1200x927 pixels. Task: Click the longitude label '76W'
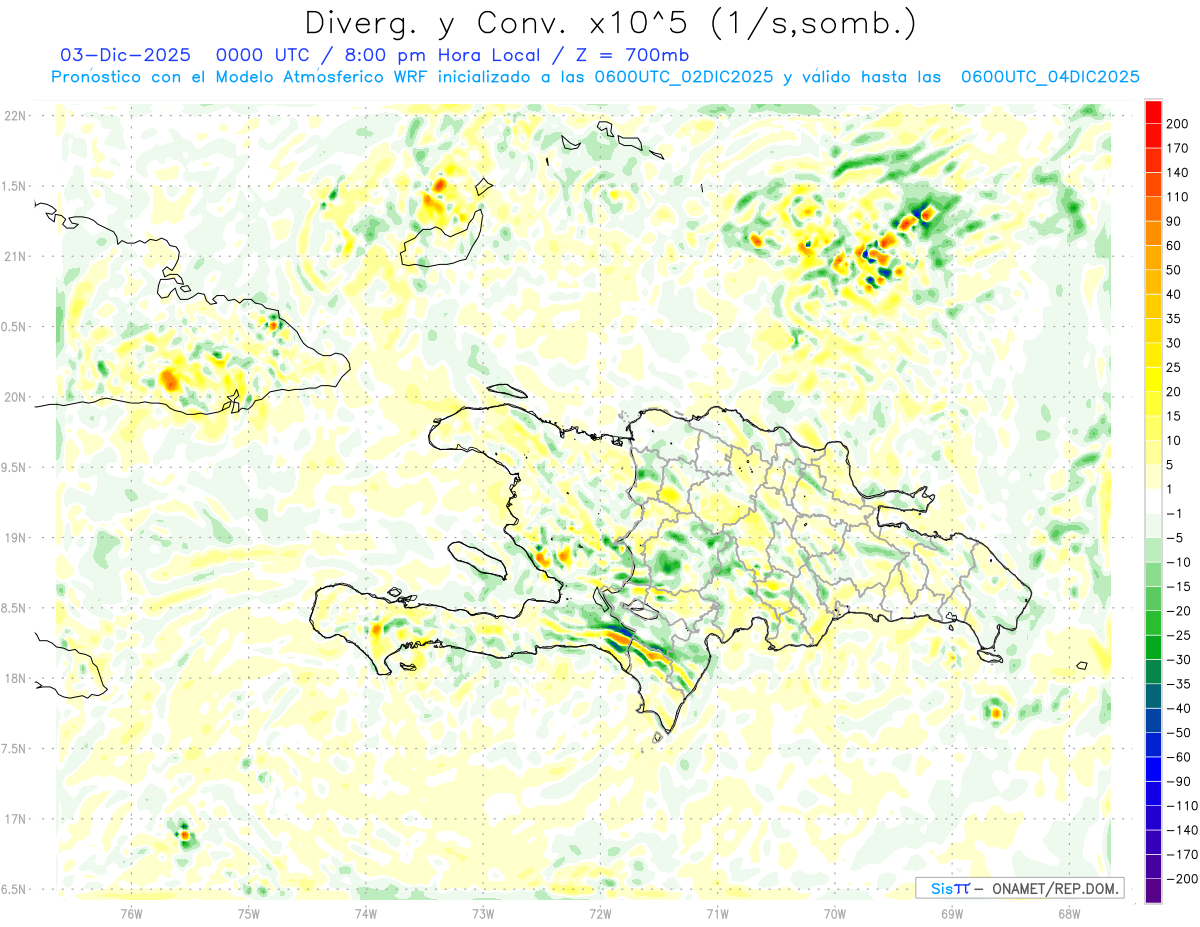(131, 913)
